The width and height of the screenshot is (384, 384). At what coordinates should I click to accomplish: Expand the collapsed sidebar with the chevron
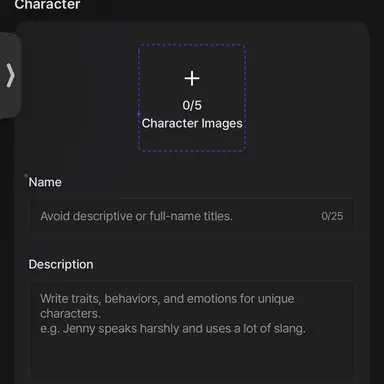click(10, 75)
